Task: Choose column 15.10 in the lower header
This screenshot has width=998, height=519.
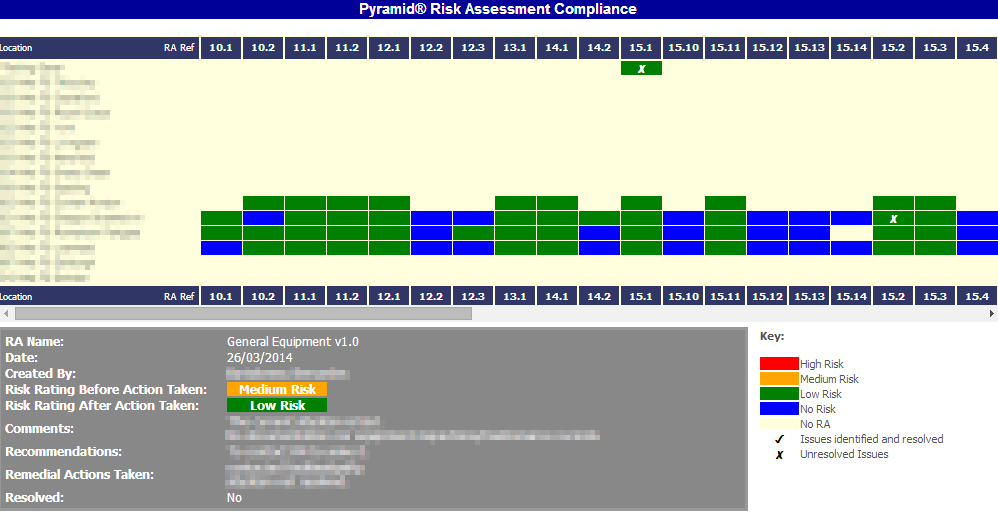Action: (683, 297)
